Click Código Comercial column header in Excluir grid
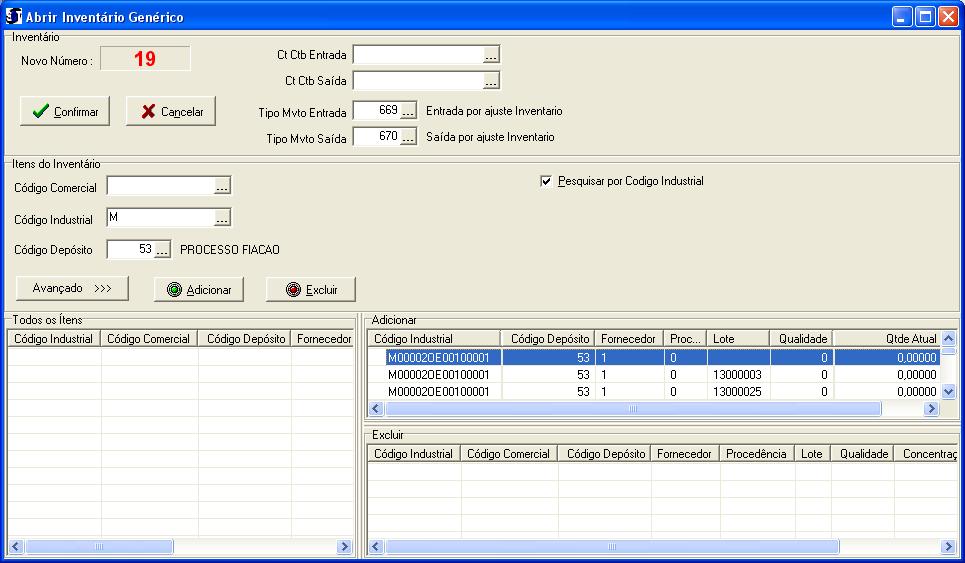The width and height of the screenshot is (965, 563). point(509,454)
